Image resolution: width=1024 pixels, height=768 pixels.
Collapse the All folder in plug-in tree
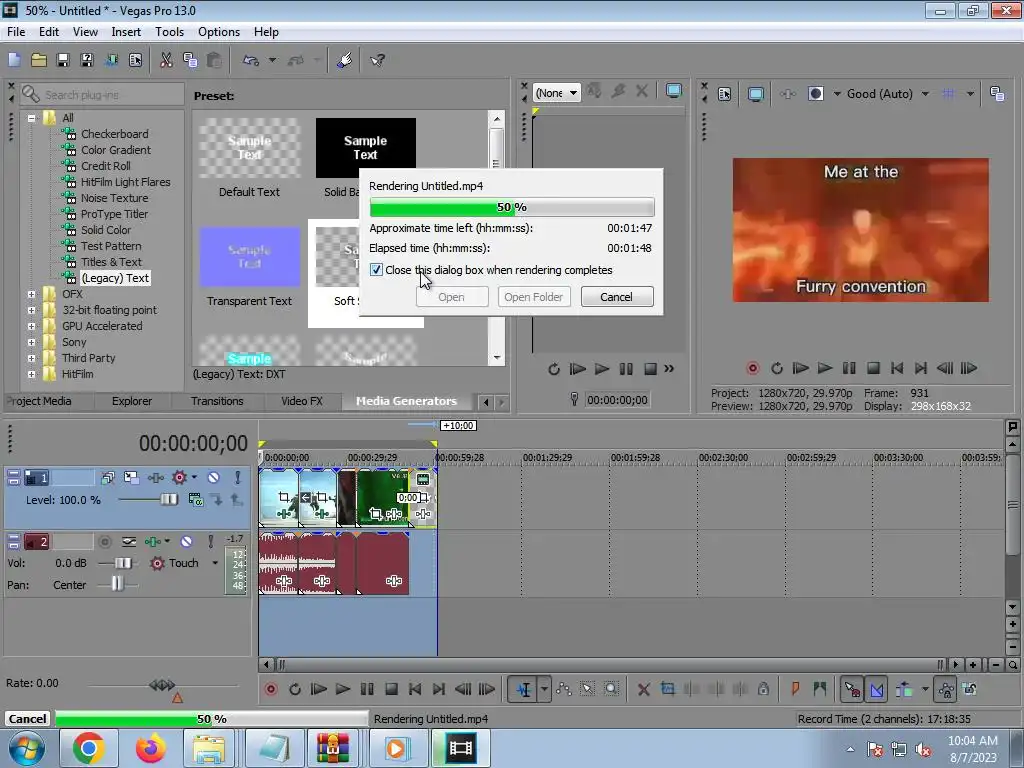click(31, 118)
